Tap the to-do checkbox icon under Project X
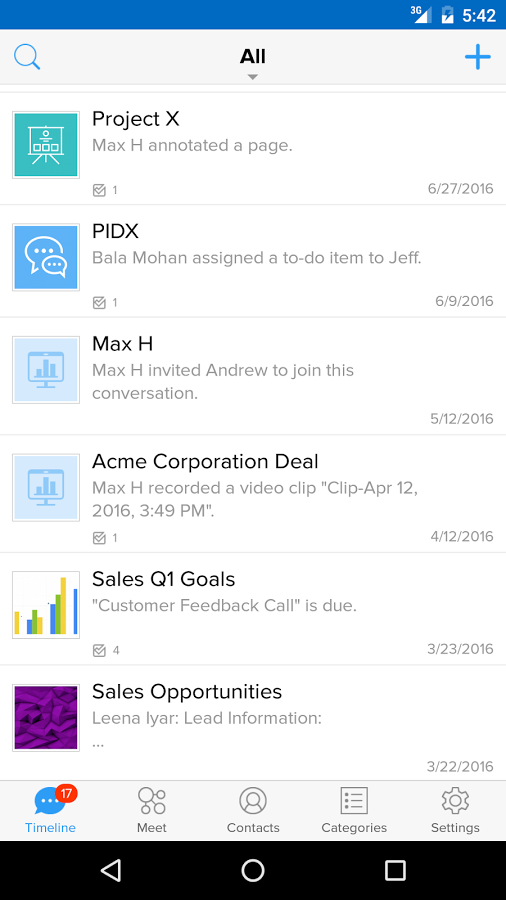Screen dimensions: 506x900 point(99,190)
